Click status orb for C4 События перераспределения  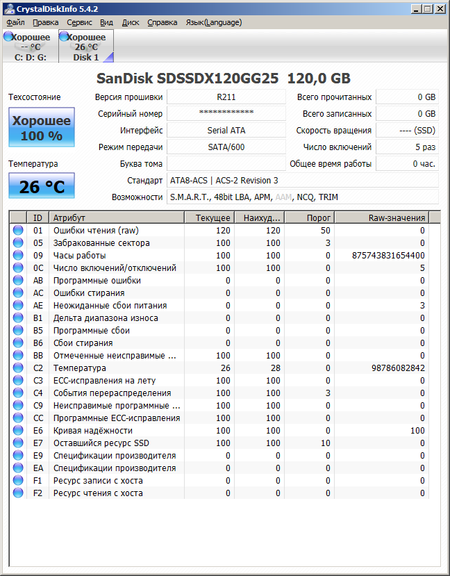(18, 393)
